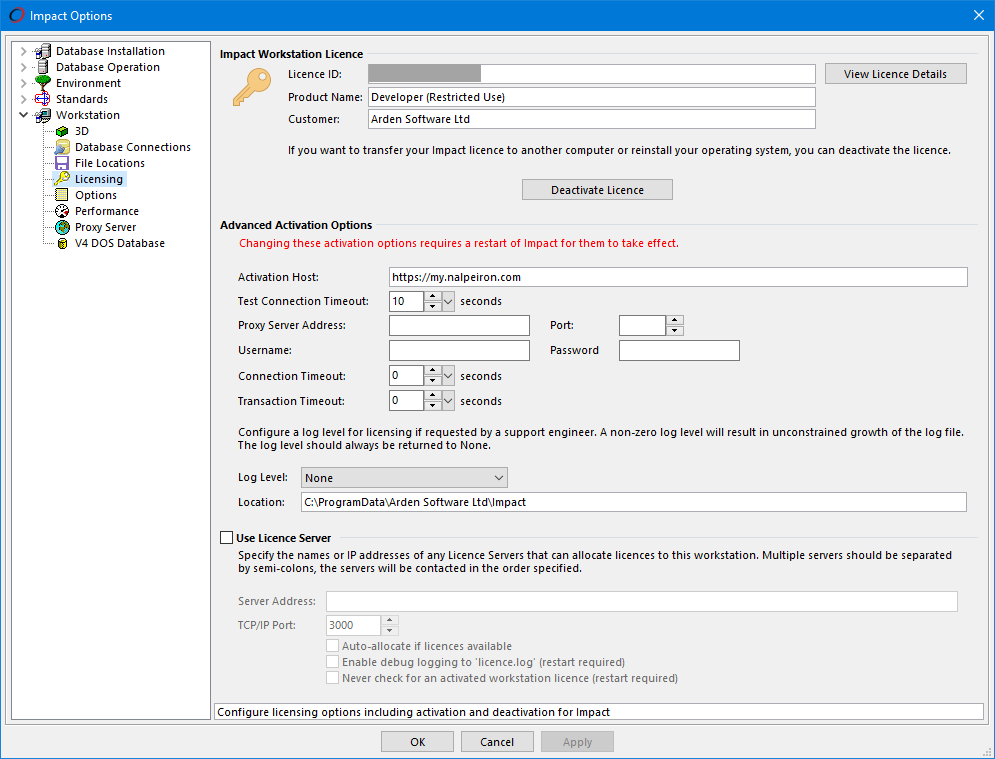Increase the TCP/IP Port value

(x=390, y=621)
